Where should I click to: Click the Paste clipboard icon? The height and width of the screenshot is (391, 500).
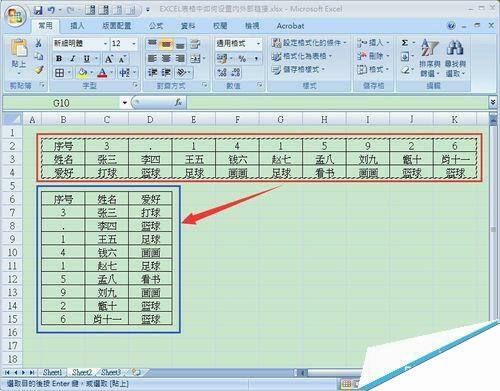pos(19,49)
